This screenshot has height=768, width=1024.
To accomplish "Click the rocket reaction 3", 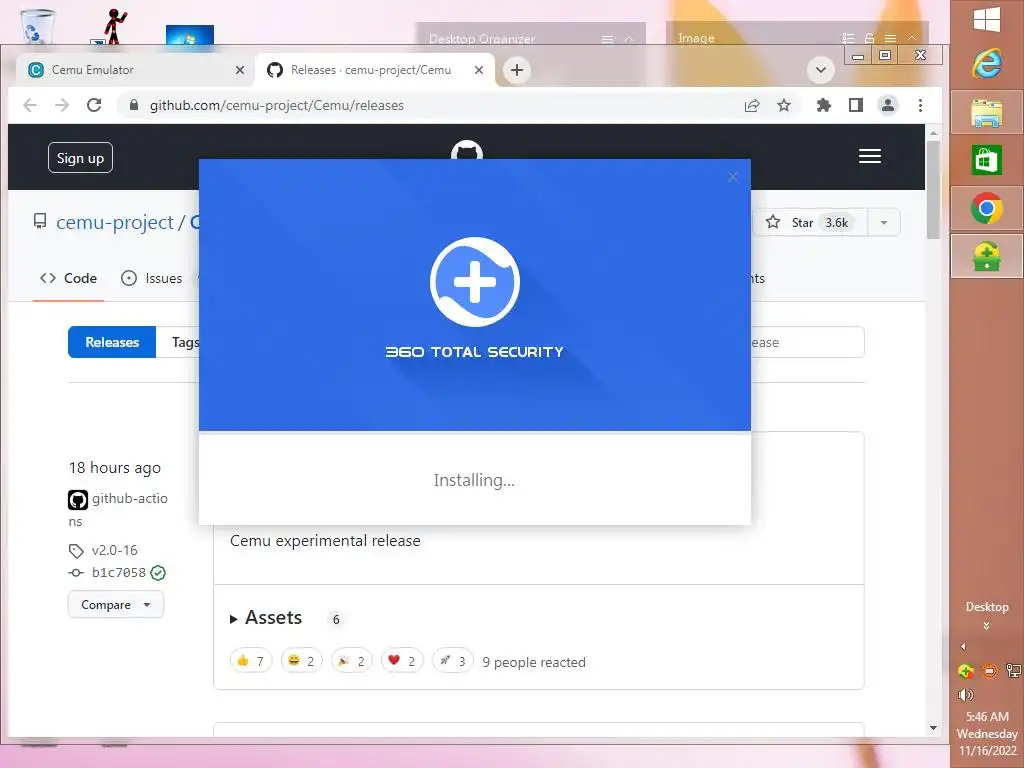I will pos(453,661).
